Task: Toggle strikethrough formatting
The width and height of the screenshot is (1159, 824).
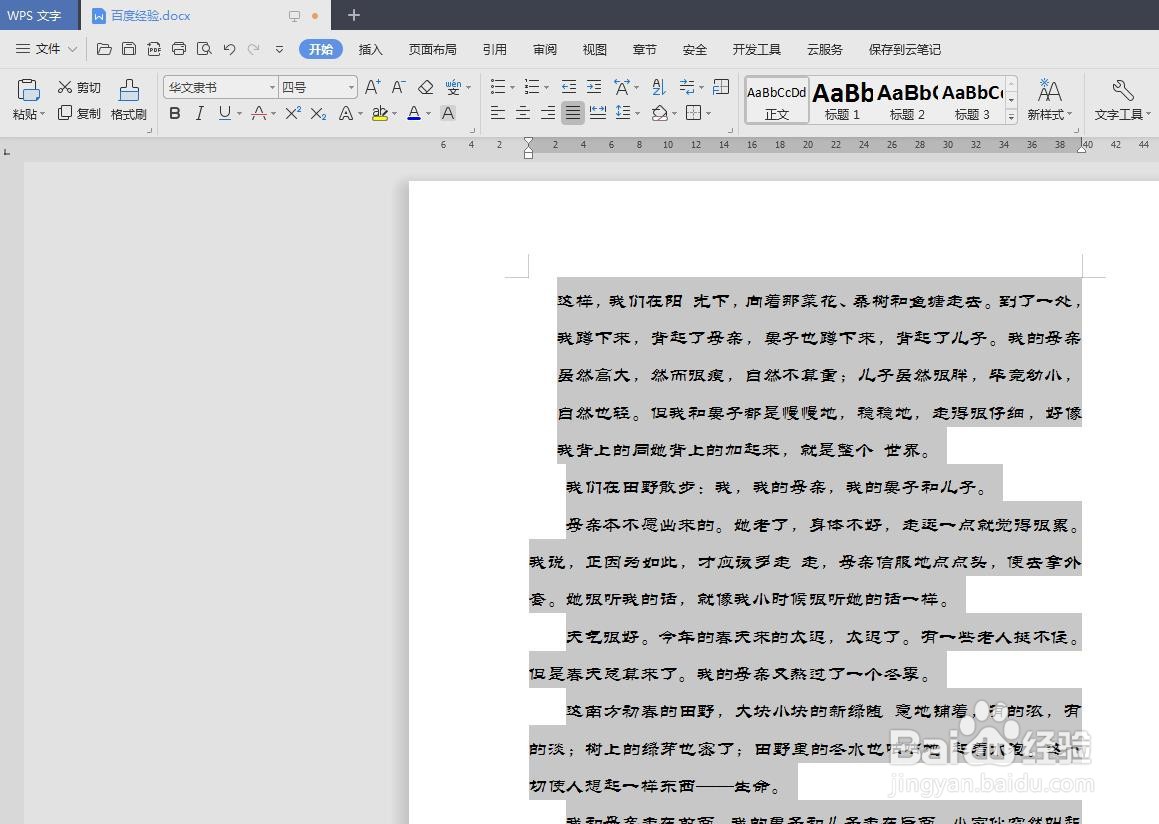Action: (x=259, y=113)
